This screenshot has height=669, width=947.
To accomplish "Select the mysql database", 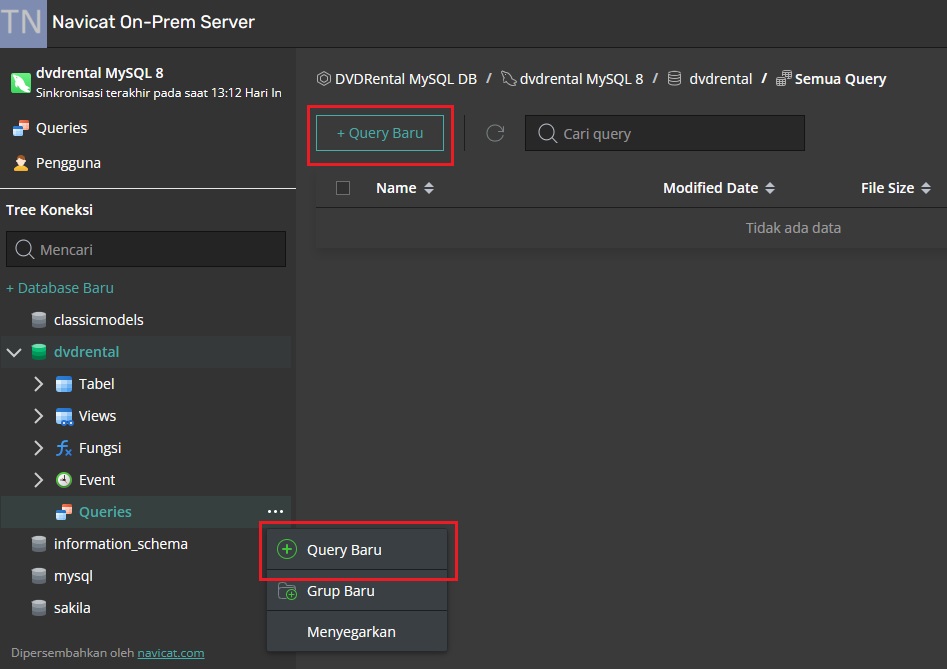I will point(73,576).
